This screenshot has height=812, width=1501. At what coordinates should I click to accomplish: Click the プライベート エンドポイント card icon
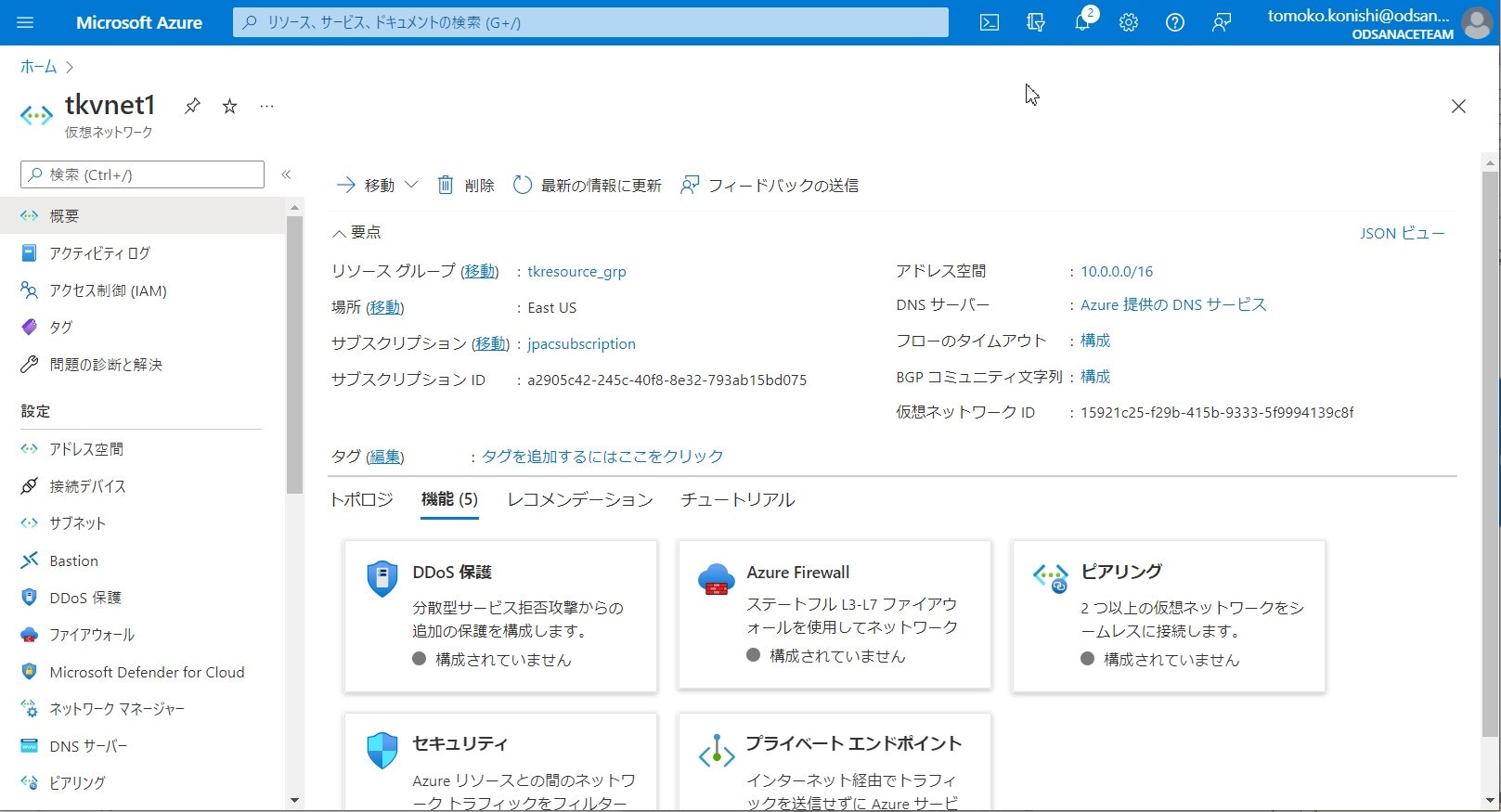click(x=717, y=752)
